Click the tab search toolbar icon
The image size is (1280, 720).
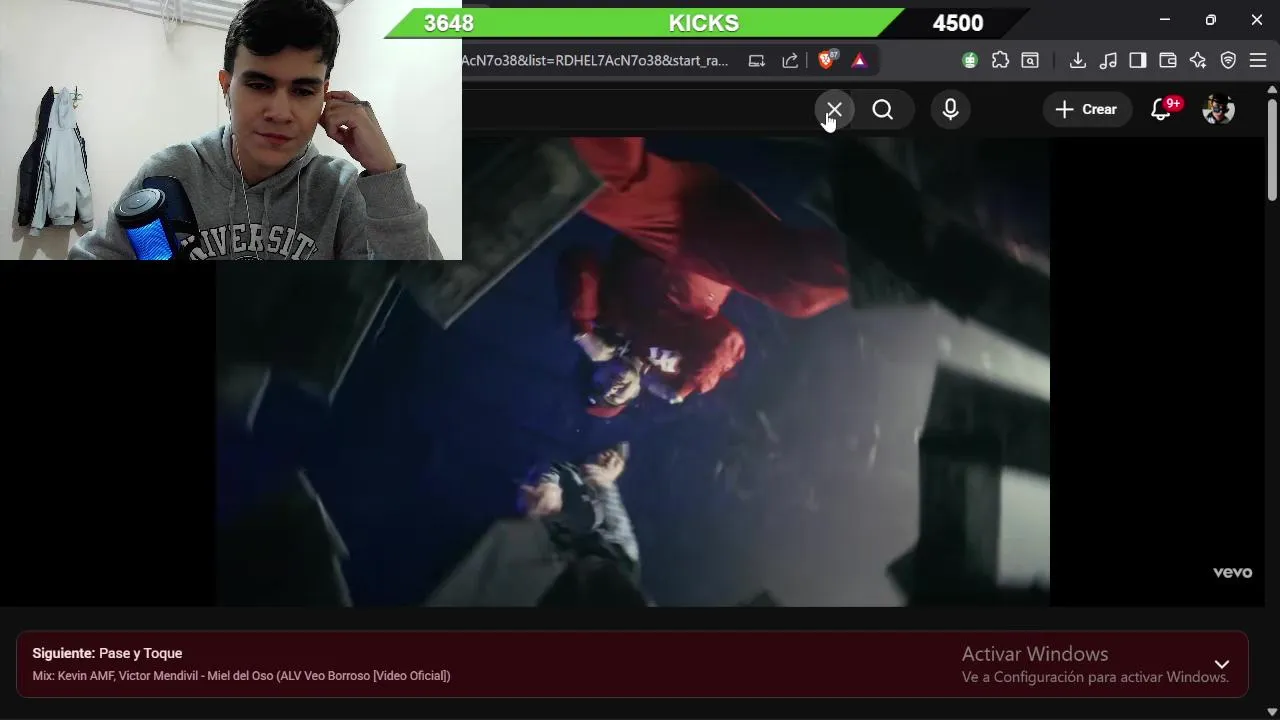click(x=1030, y=60)
